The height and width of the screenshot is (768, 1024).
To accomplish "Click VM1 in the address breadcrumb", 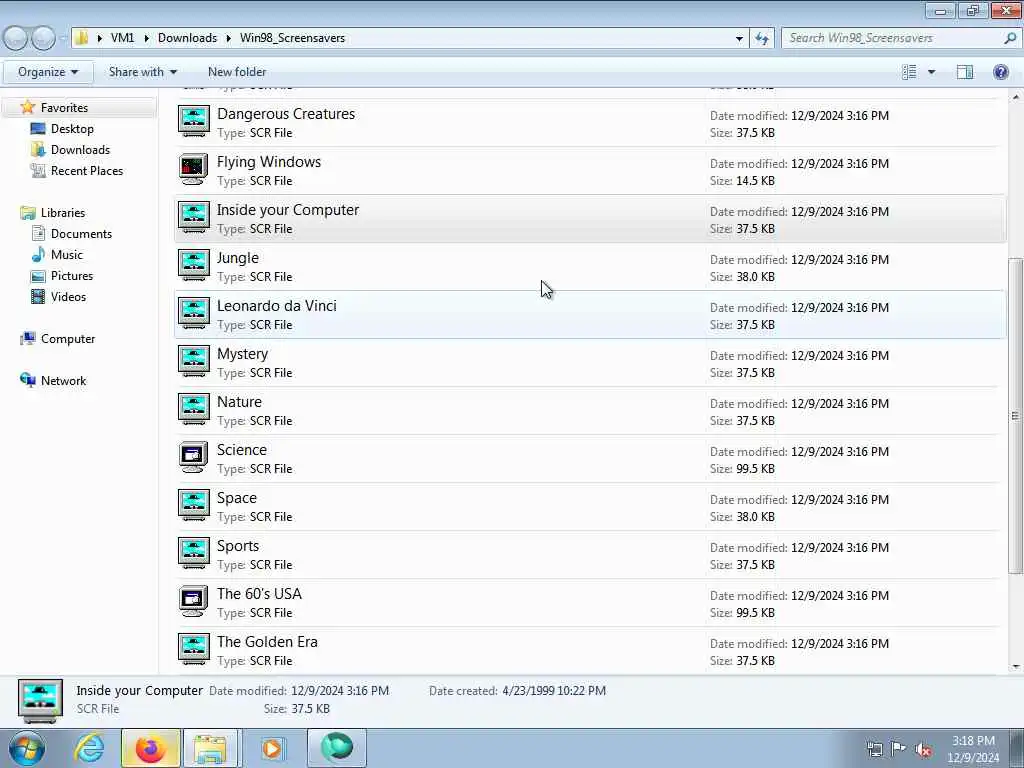I will pyautogui.click(x=122, y=38).
